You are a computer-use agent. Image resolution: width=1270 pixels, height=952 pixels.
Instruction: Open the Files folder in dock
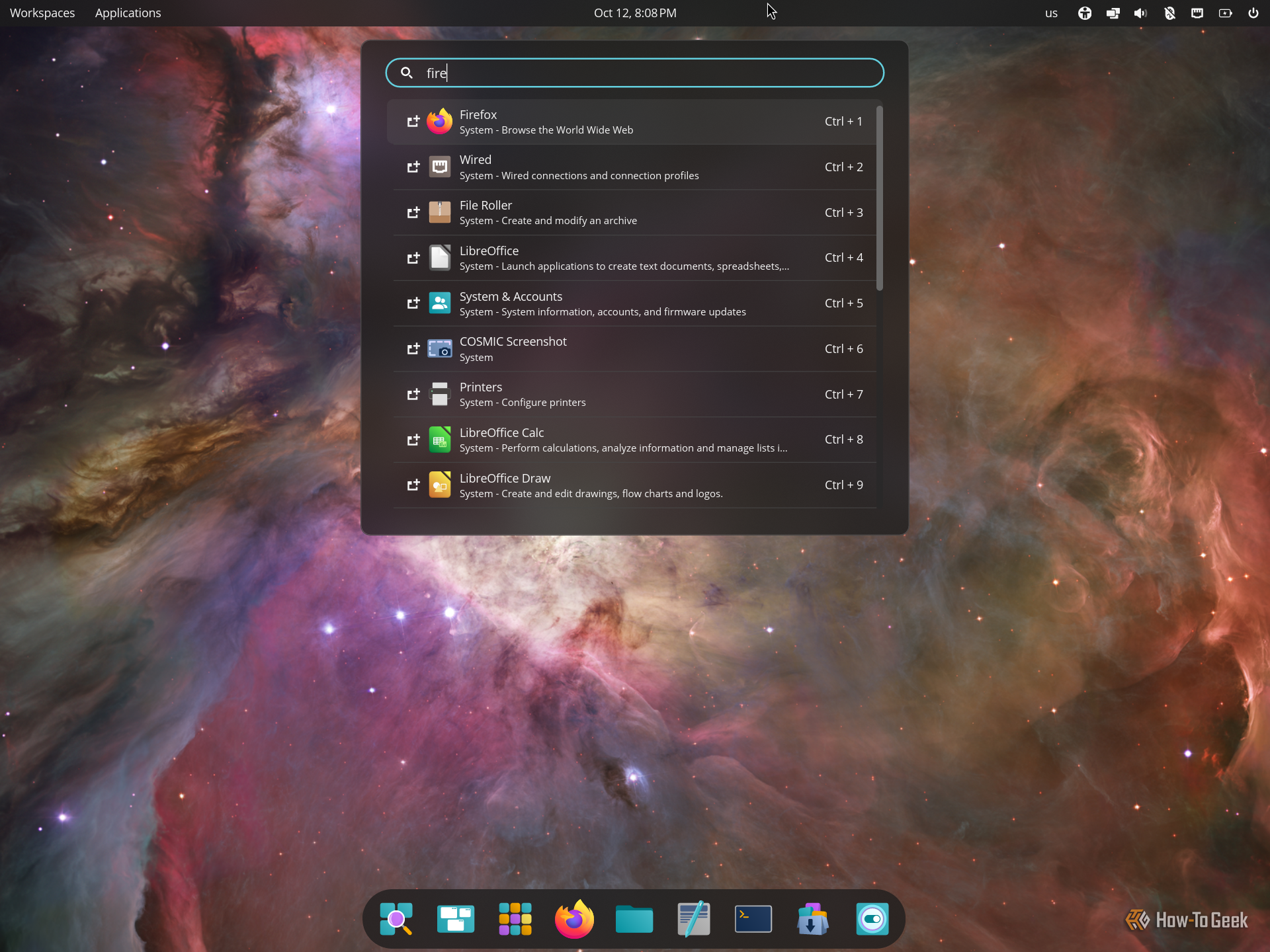[x=634, y=919]
